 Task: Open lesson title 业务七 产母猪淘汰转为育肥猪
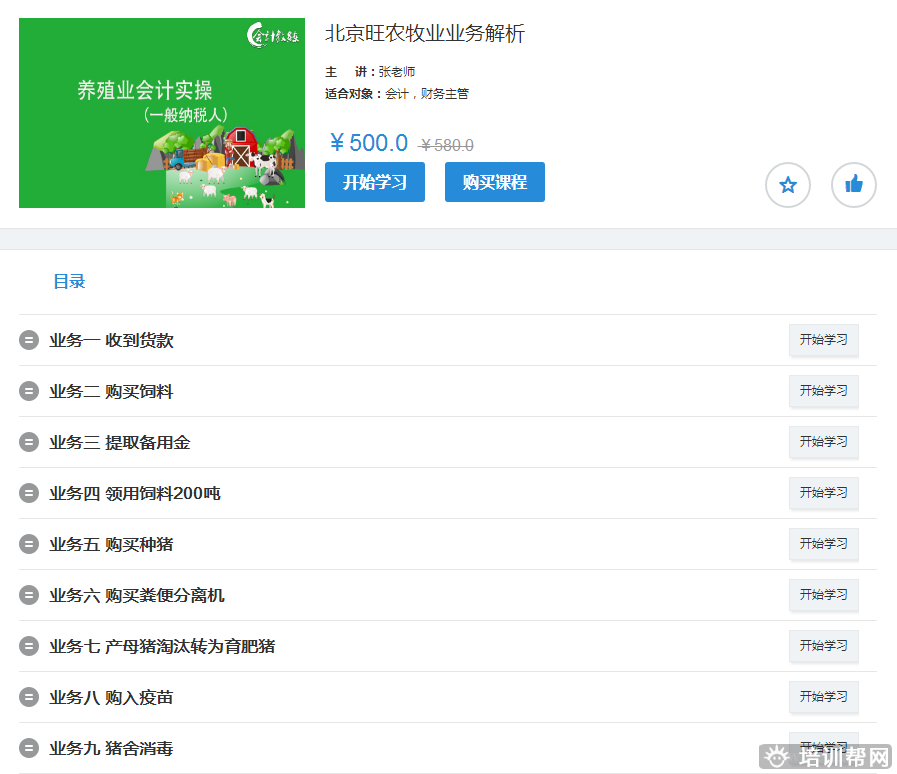[x=162, y=646]
